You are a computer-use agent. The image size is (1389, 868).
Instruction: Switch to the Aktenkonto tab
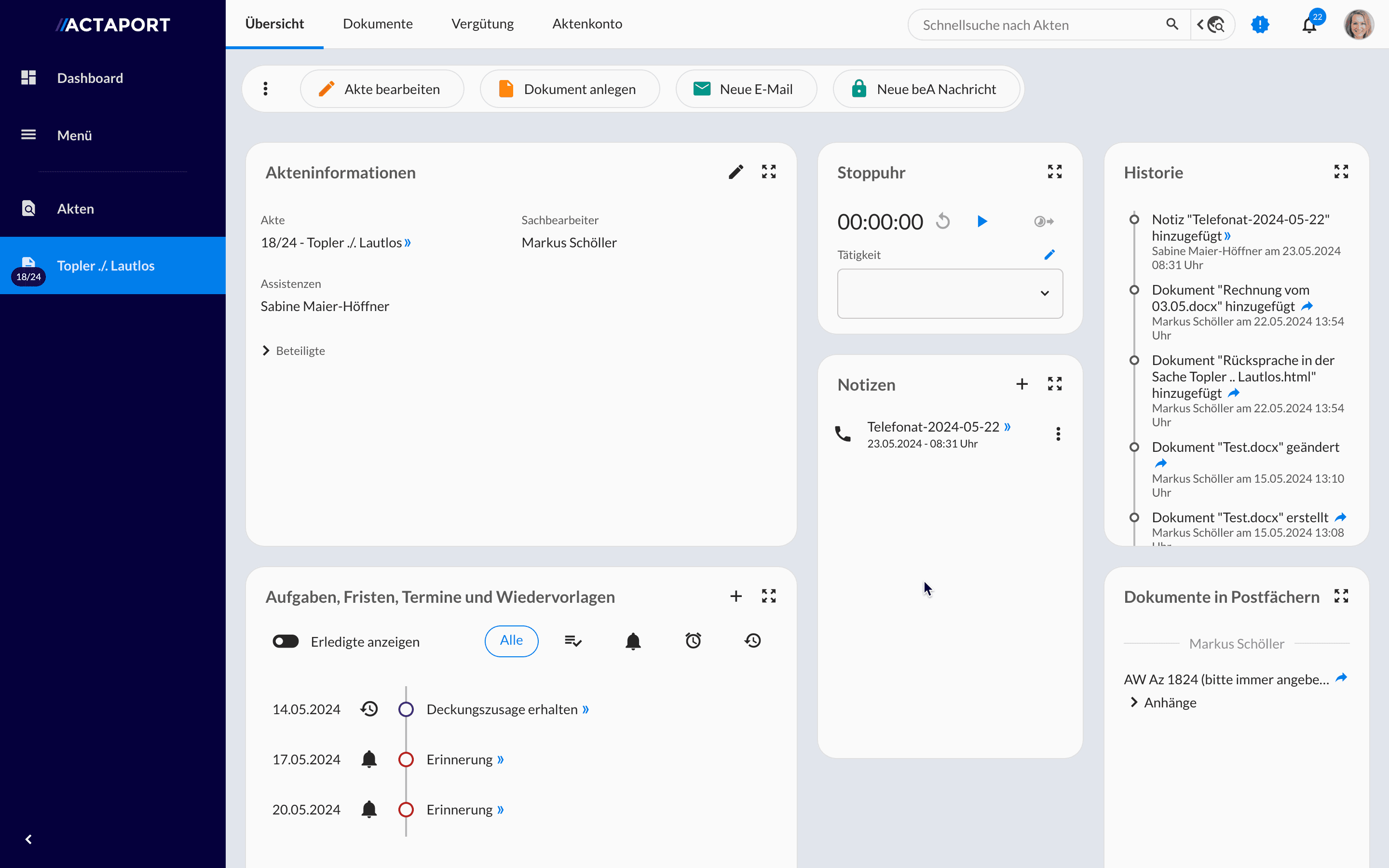pyautogui.click(x=587, y=24)
